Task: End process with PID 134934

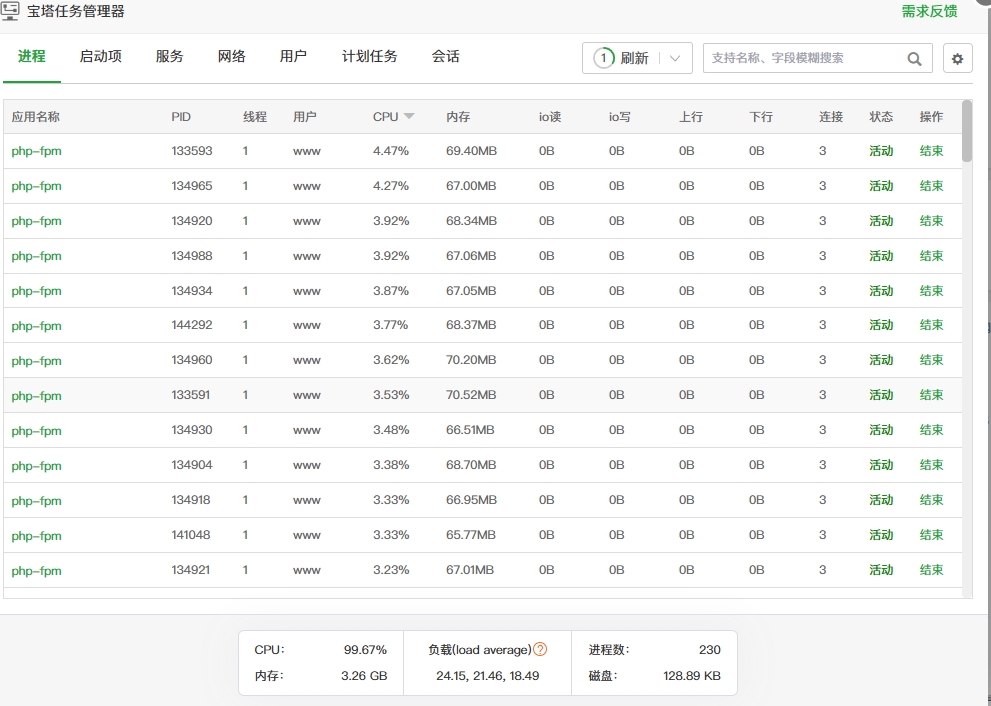Action: click(x=931, y=291)
